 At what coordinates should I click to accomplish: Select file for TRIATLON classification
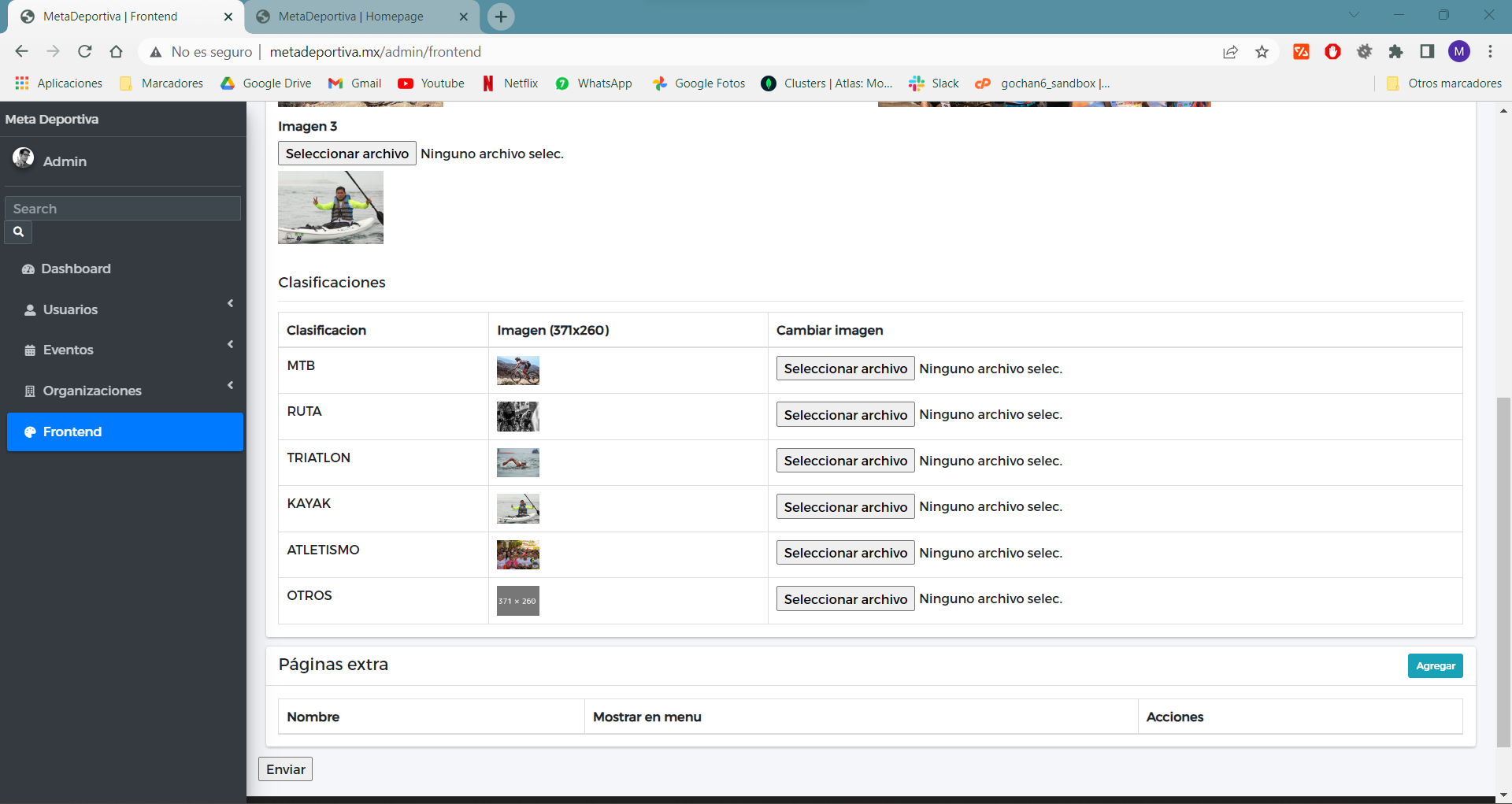(845, 461)
